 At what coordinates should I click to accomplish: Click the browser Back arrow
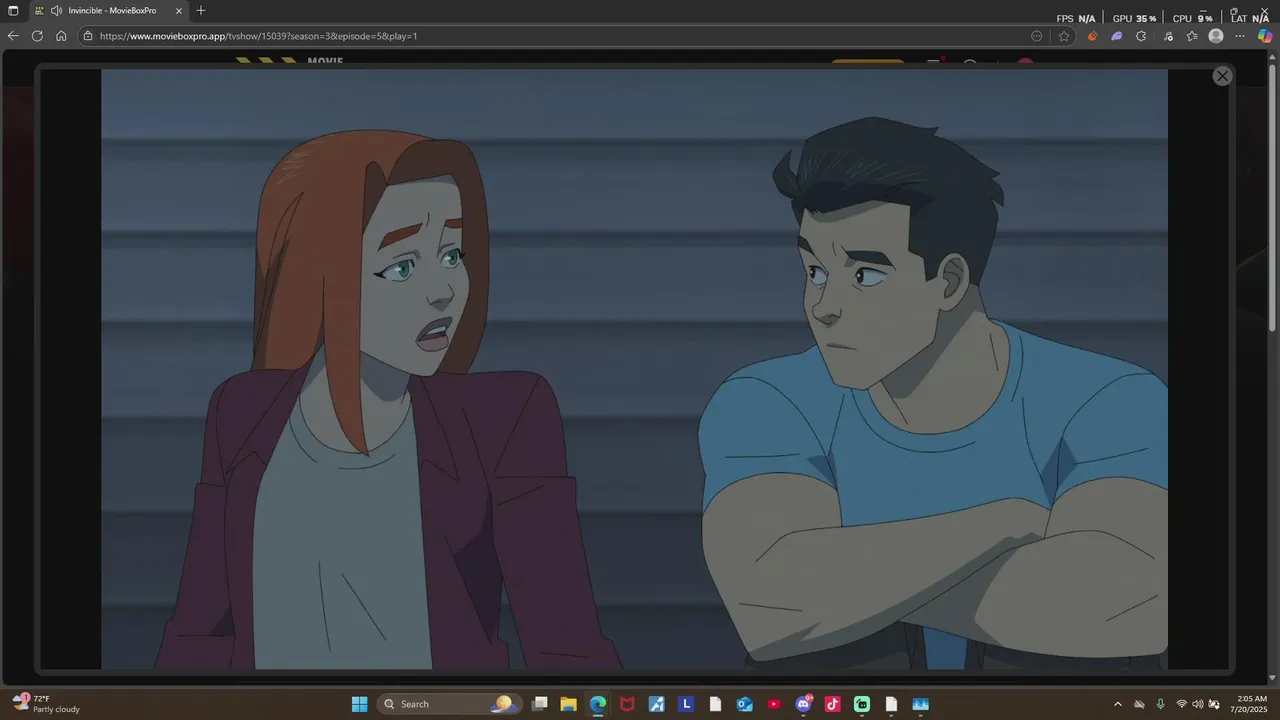13,36
